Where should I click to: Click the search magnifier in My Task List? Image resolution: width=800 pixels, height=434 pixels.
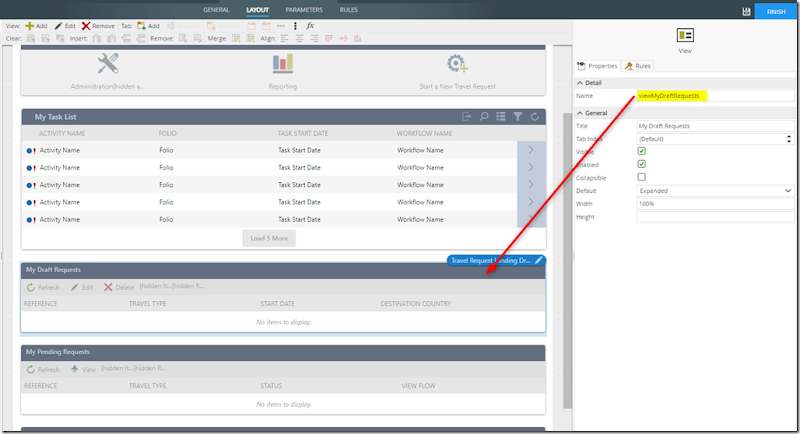point(484,117)
